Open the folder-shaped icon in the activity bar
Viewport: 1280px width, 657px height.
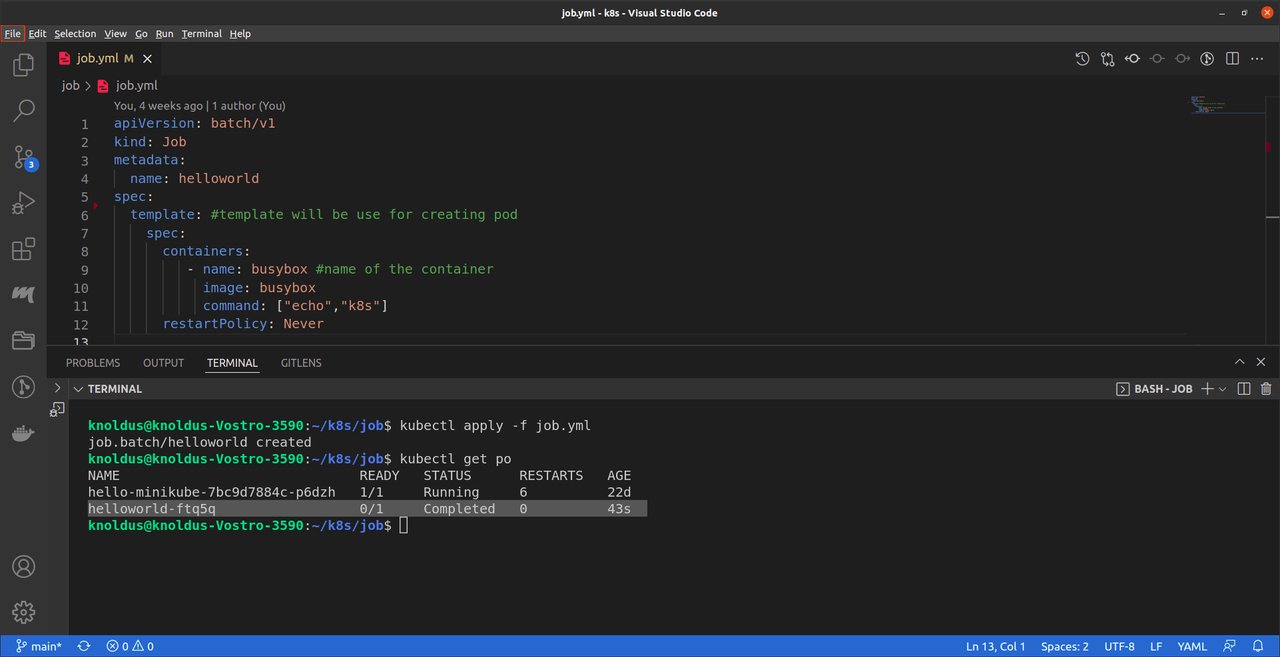point(23,341)
